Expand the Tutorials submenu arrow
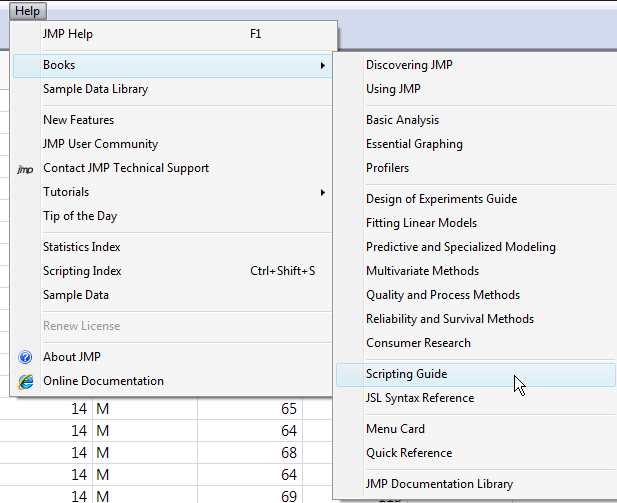617x503 pixels. tap(322, 192)
